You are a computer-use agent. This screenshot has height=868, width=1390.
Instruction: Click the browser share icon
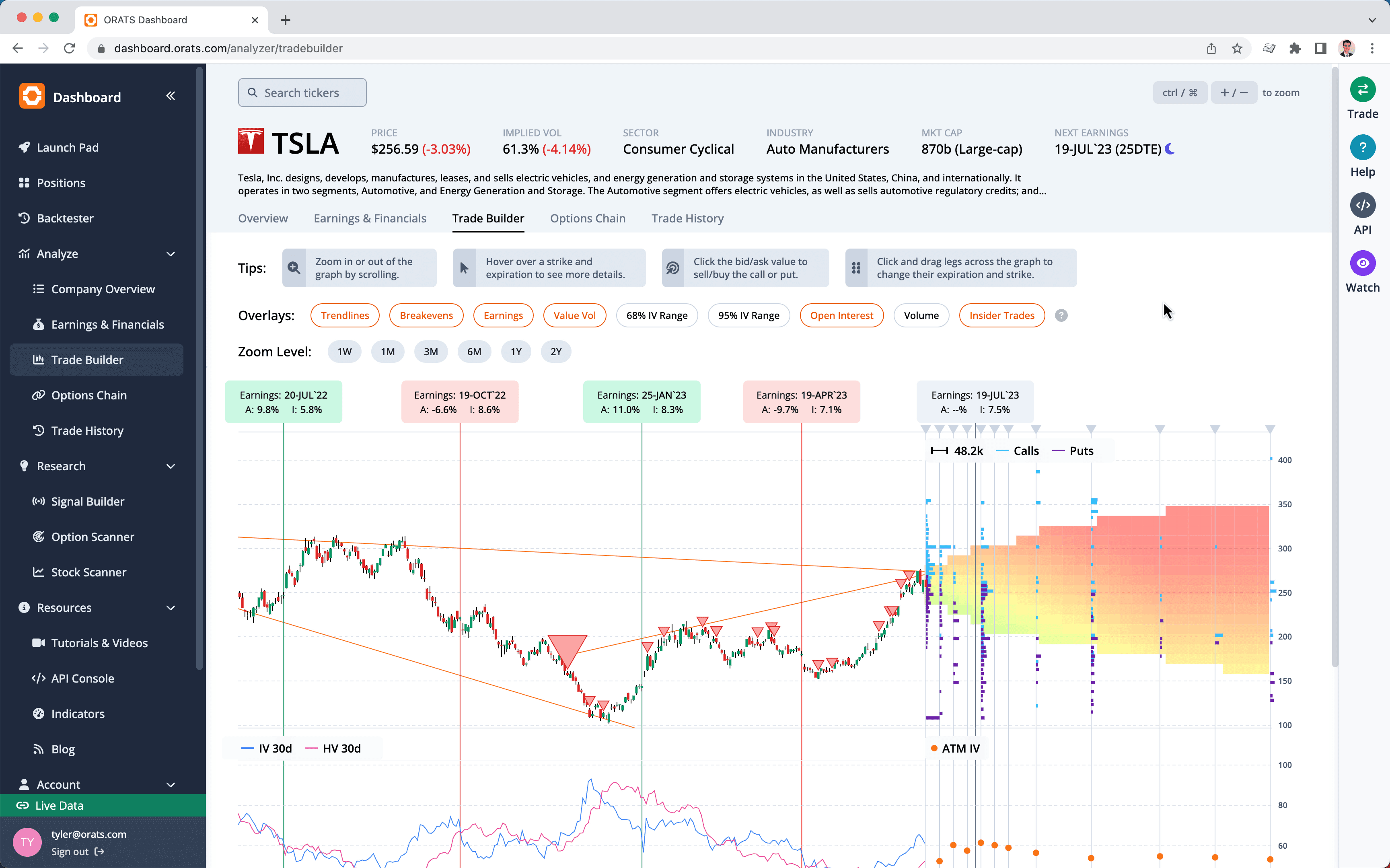pos(1211,48)
